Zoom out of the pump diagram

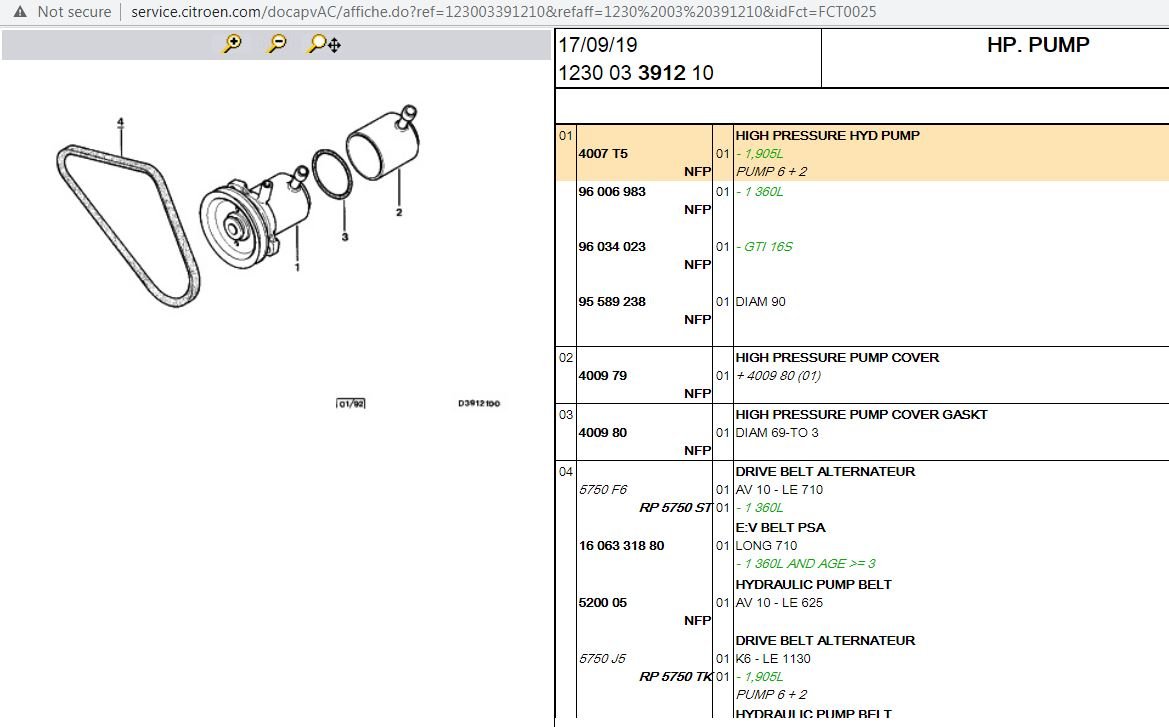pyautogui.click(x=277, y=44)
